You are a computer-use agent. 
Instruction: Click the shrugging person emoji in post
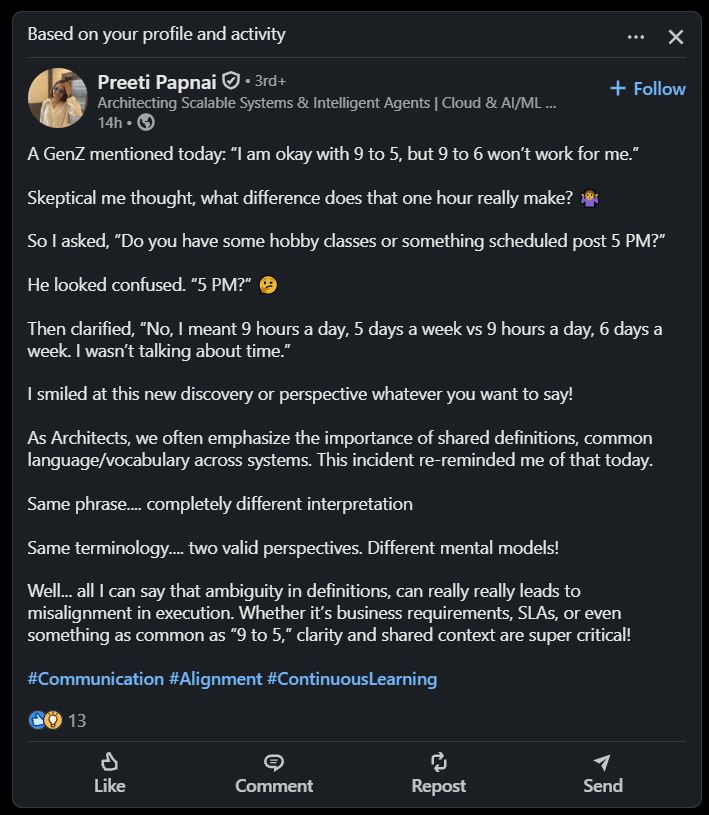(x=590, y=198)
